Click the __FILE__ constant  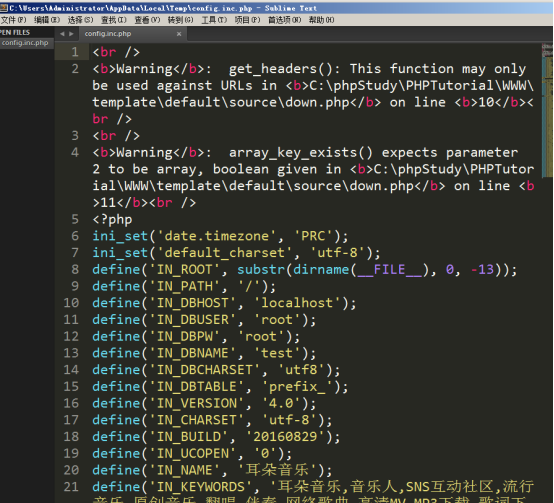[390, 270]
